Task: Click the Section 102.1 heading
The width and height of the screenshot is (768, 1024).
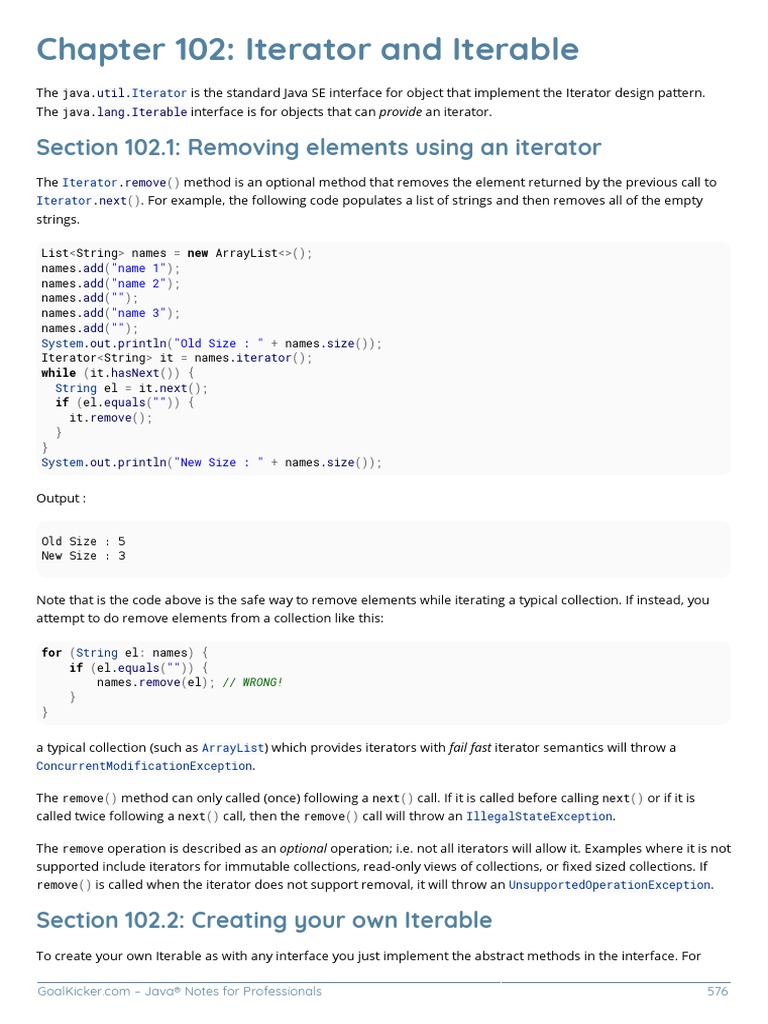Action: [x=318, y=148]
